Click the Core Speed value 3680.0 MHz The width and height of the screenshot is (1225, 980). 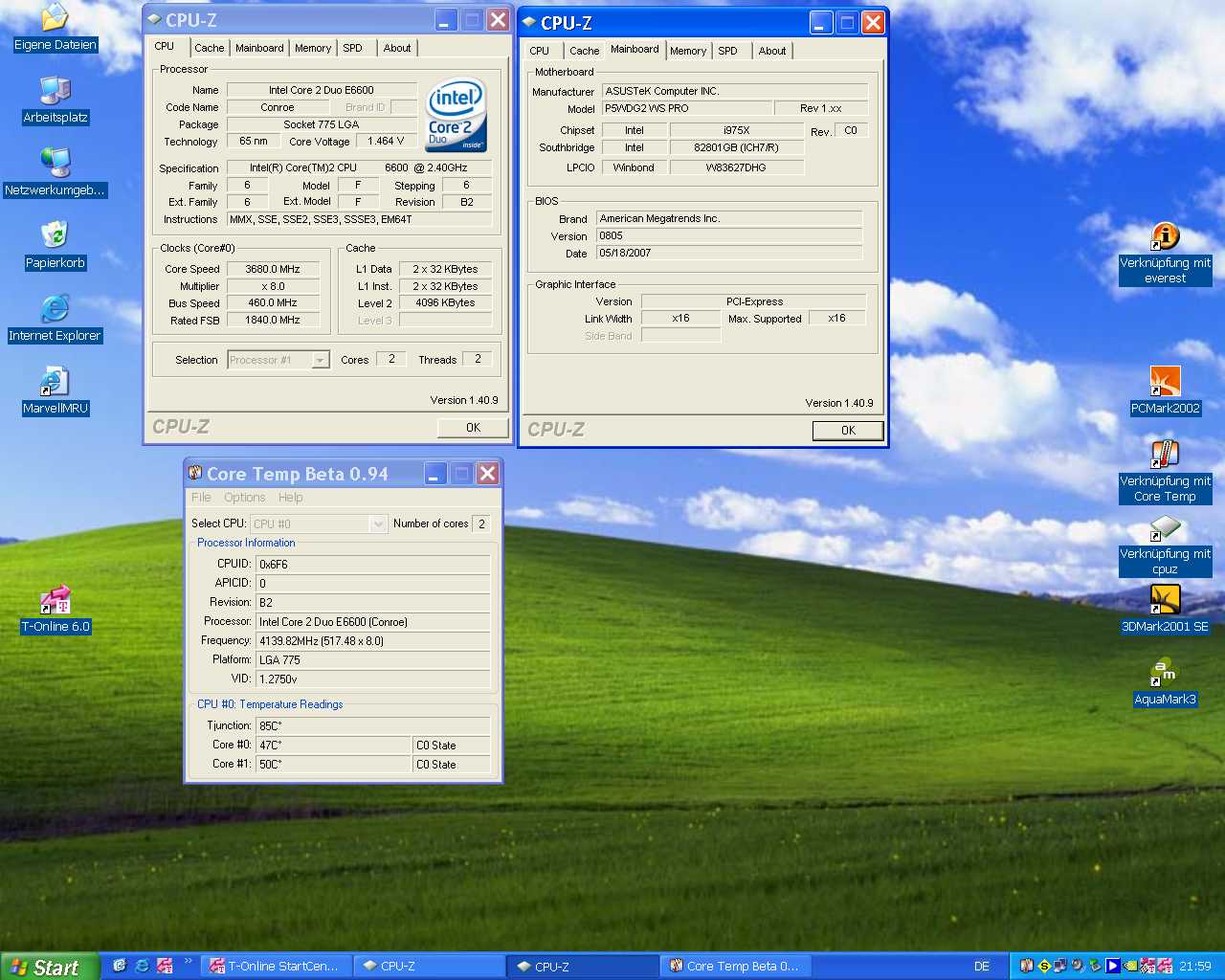(273, 269)
